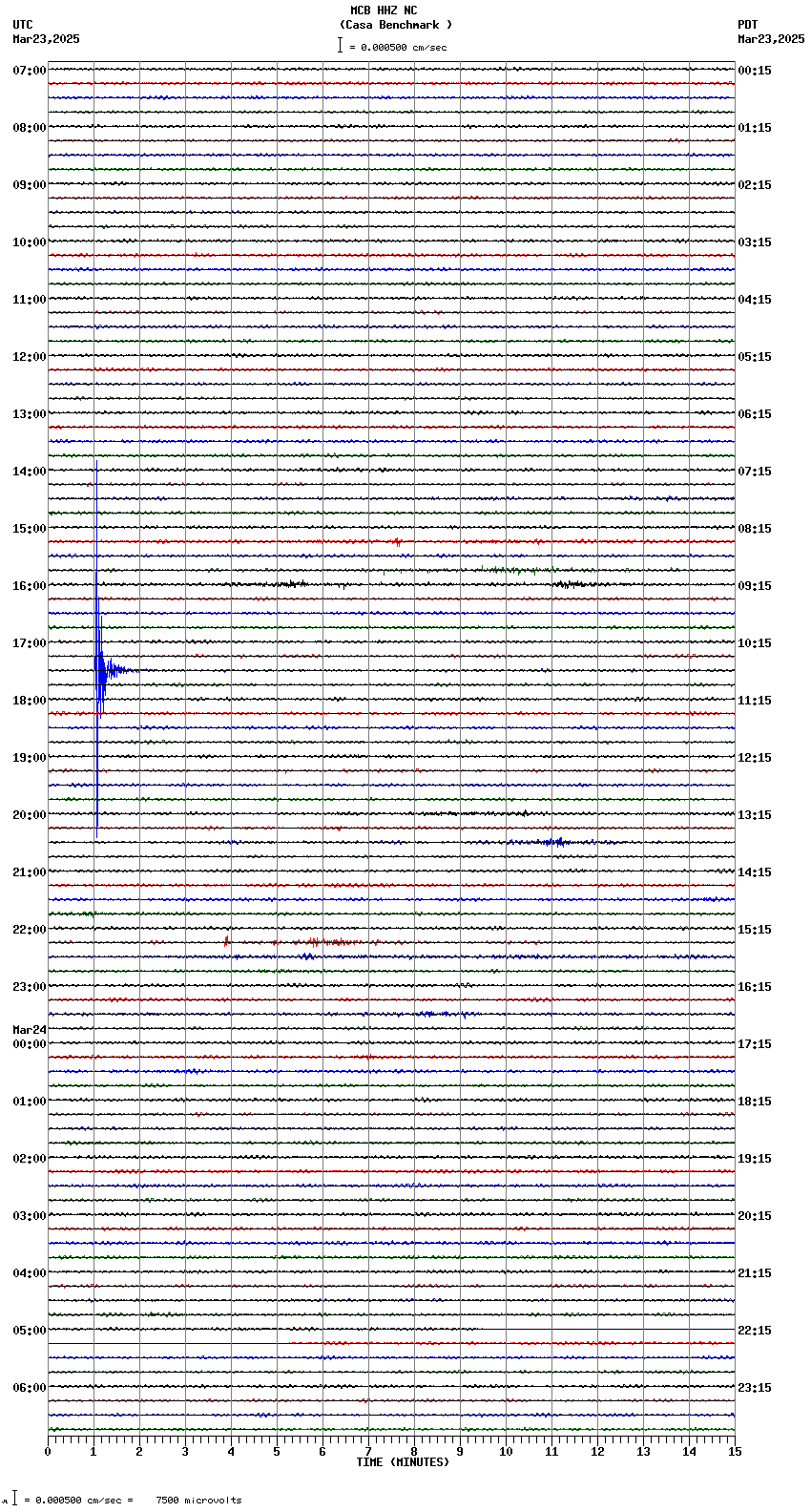811x1512 pixels.
Task: Click the PDT time label '14:15'
Action: [x=755, y=872]
